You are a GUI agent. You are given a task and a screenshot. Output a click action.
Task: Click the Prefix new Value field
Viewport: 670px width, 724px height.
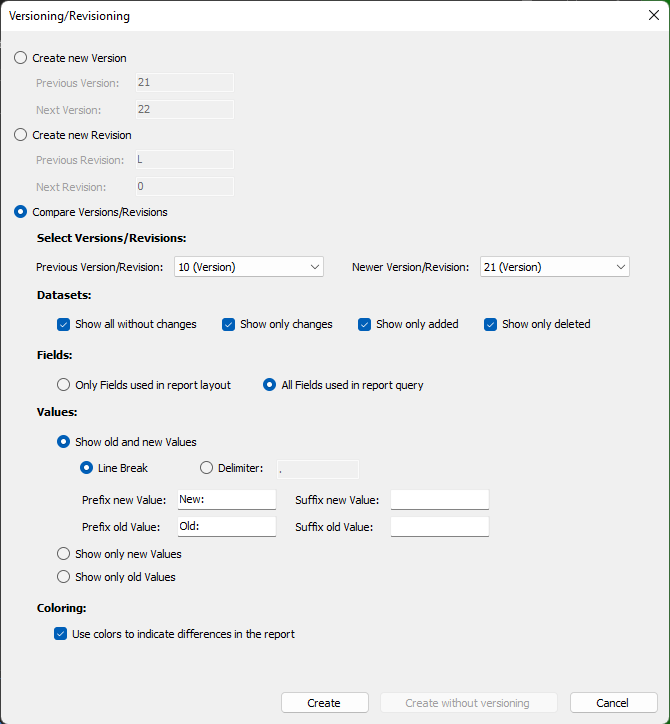(x=226, y=499)
